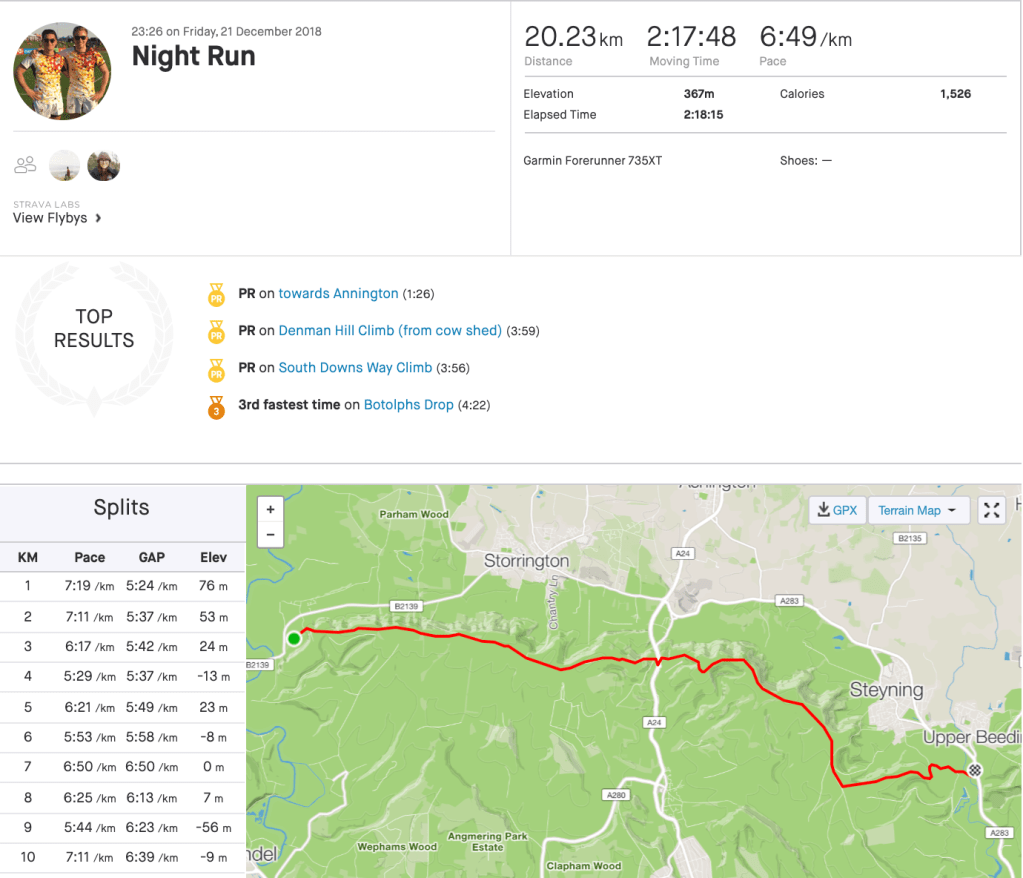This screenshot has width=1023, height=878.
Task: Click the map zoom in plus button
Action: pyautogui.click(x=270, y=509)
